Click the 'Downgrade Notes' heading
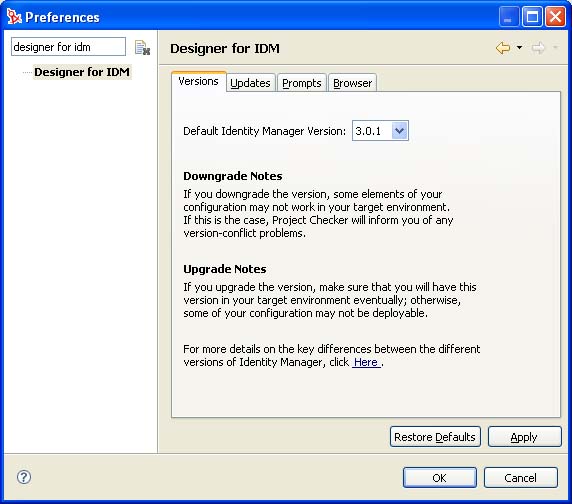This screenshot has width=572, height=504. 233,176
